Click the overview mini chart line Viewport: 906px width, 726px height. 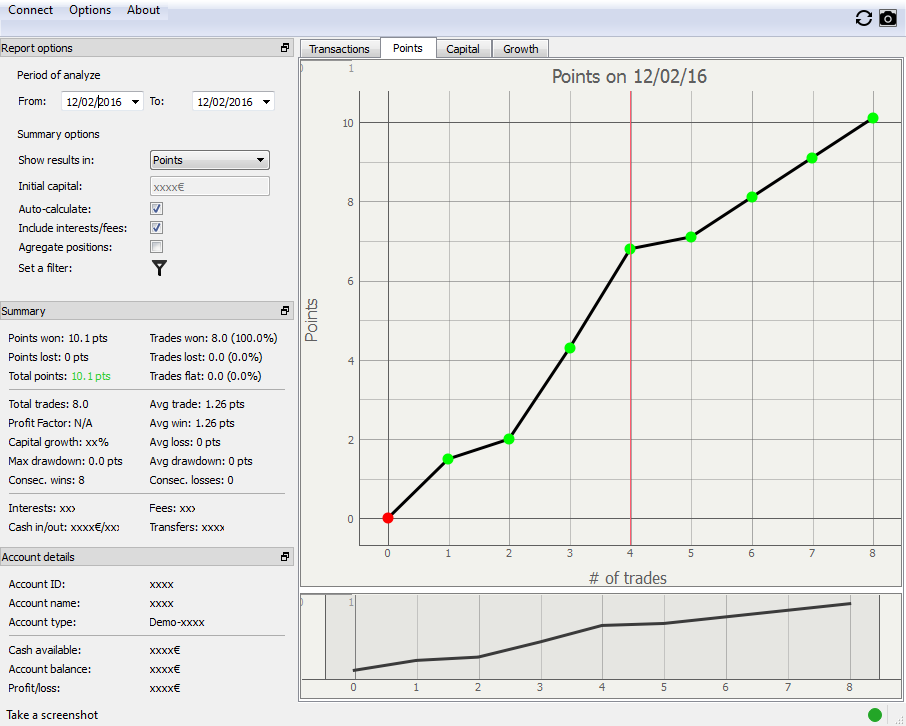pyautogui.click(x=601, y=626)
